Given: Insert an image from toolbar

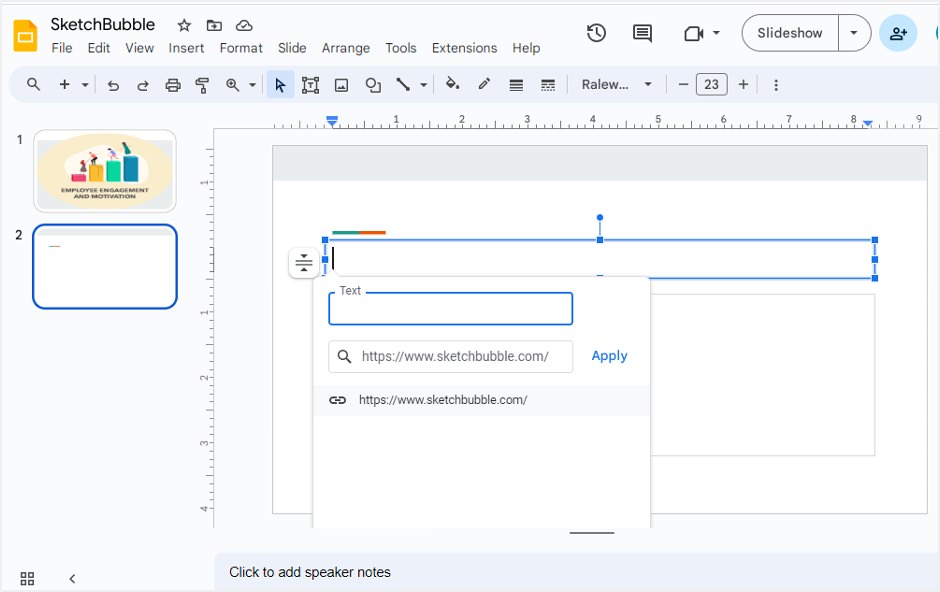Looking at the screenshot, I should (341, 85).
